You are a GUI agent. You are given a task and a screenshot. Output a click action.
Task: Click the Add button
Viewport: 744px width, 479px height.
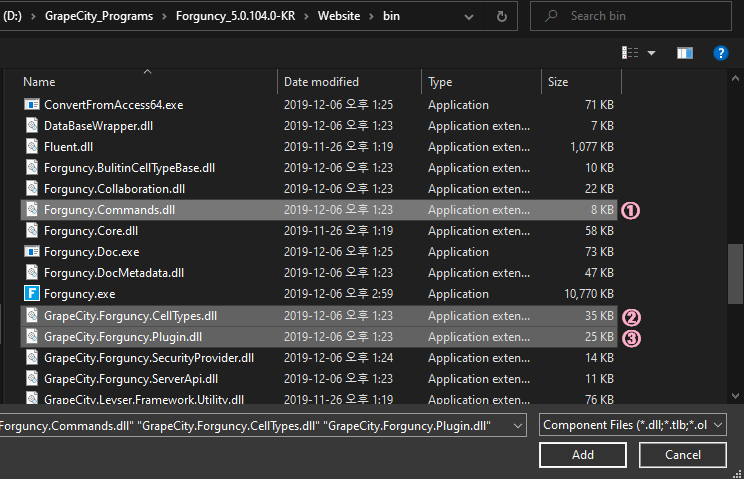[583, 455]
